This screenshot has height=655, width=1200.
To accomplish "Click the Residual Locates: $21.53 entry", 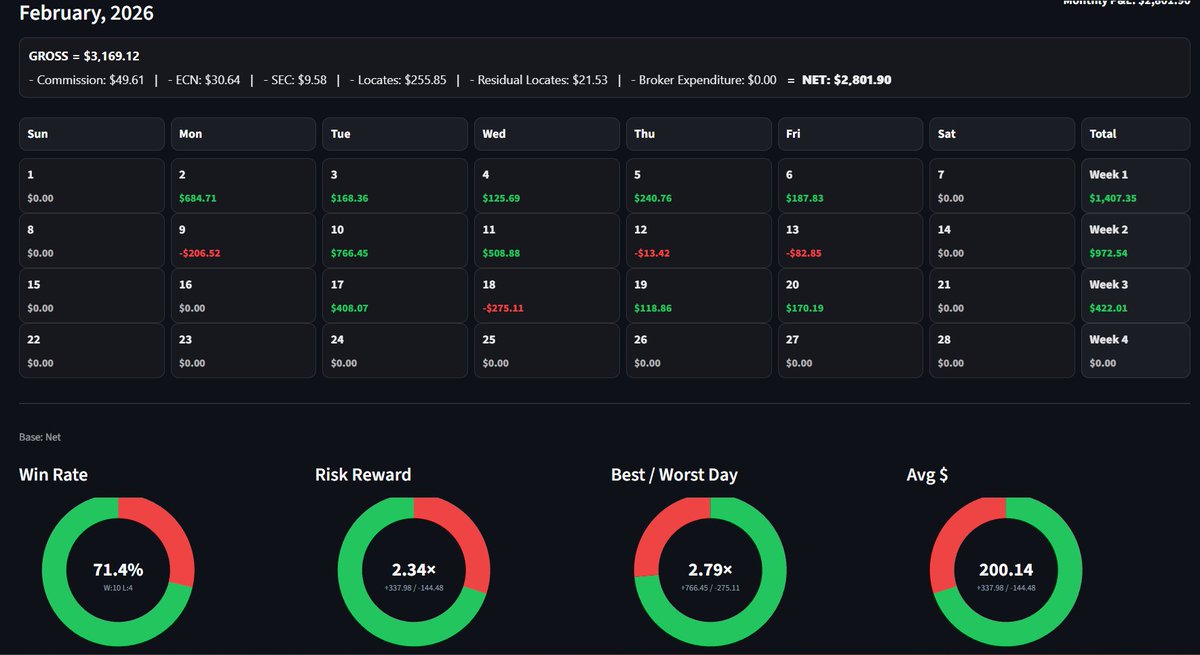I will 538,79.
